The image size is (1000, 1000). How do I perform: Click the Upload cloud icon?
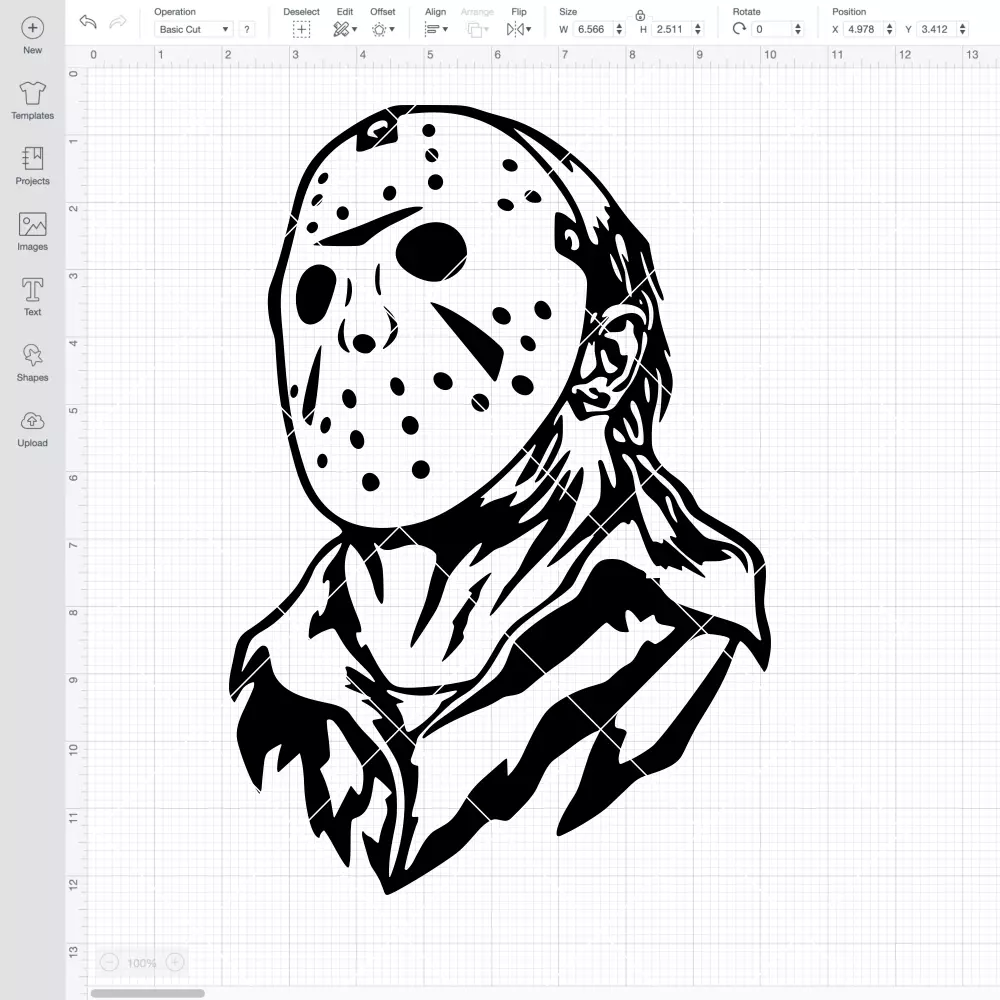[x=33, y=421]
